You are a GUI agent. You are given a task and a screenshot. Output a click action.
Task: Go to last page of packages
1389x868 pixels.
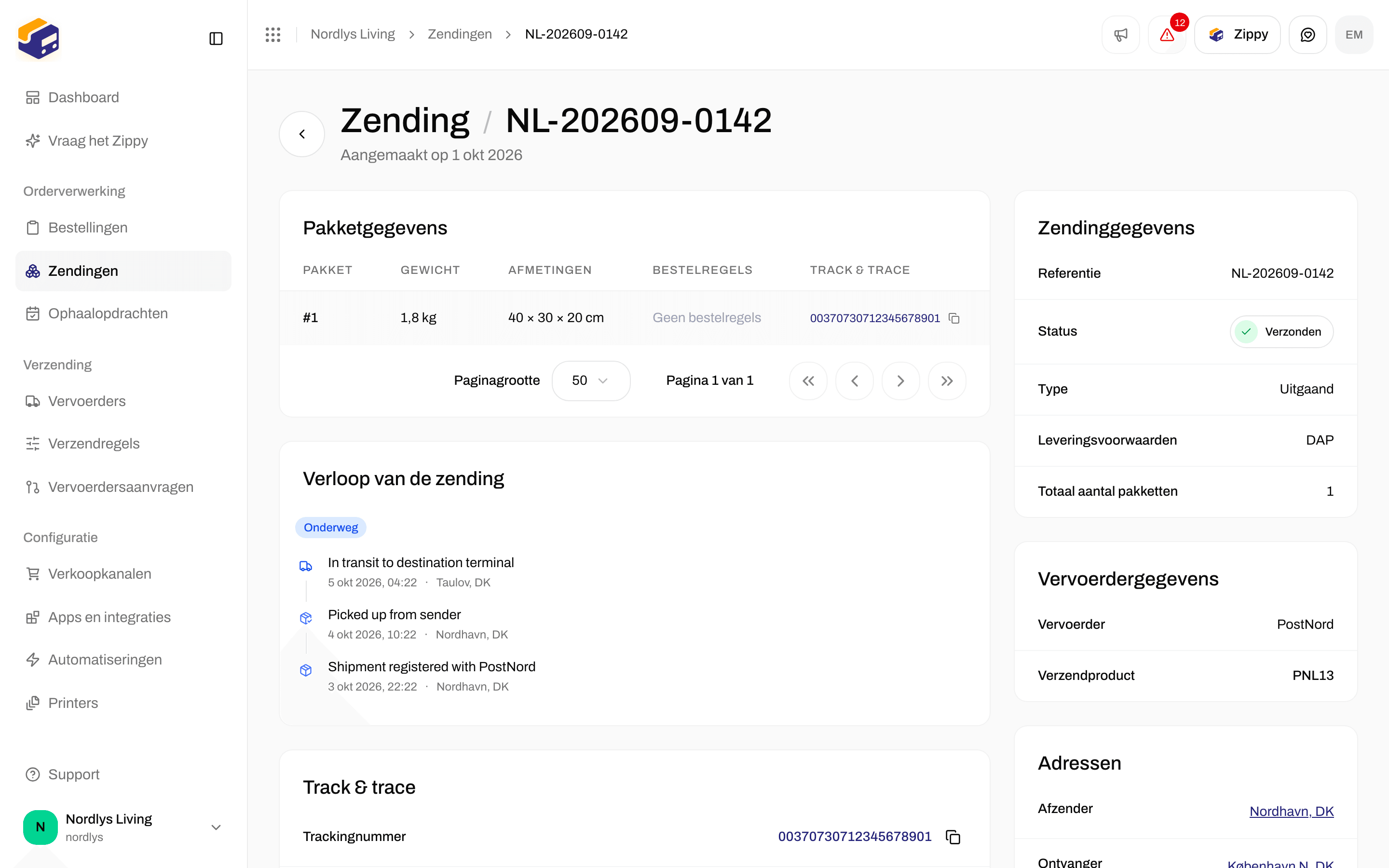[947, 380]
